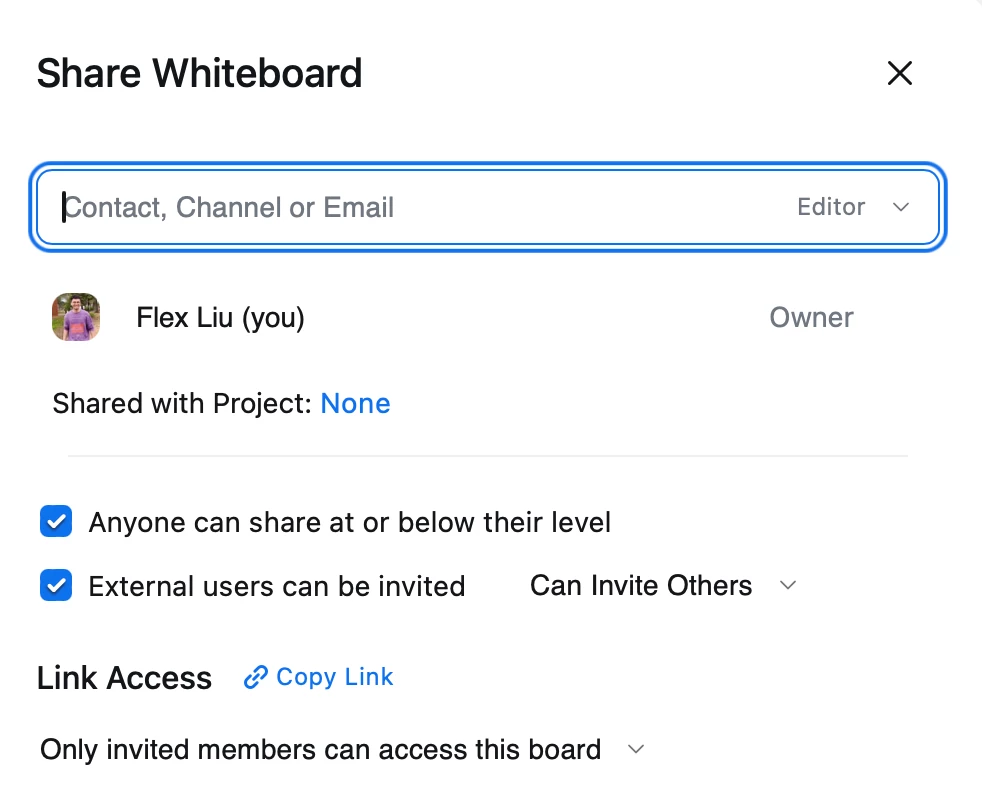Click the Link Access heading

pyautogui.click(x=124, y=678)
